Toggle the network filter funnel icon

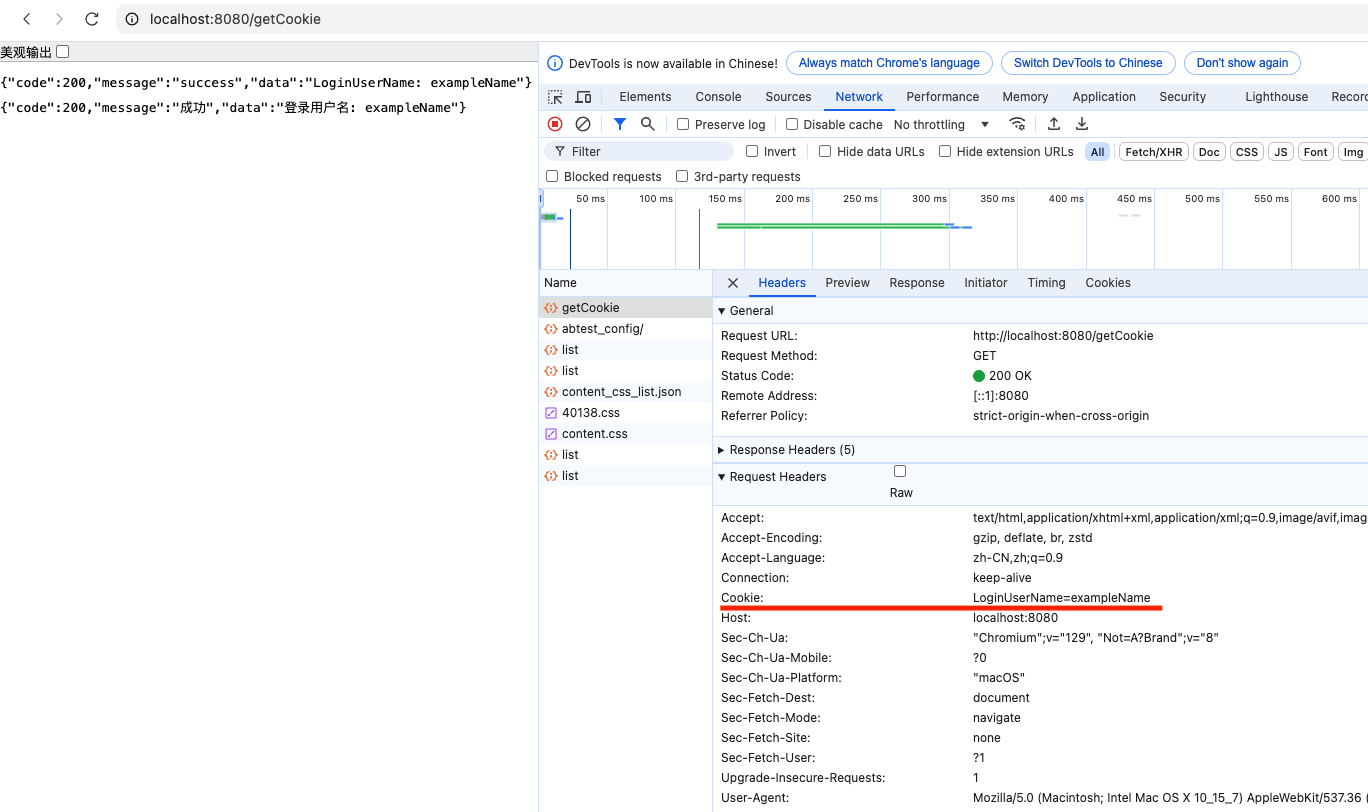620,124
